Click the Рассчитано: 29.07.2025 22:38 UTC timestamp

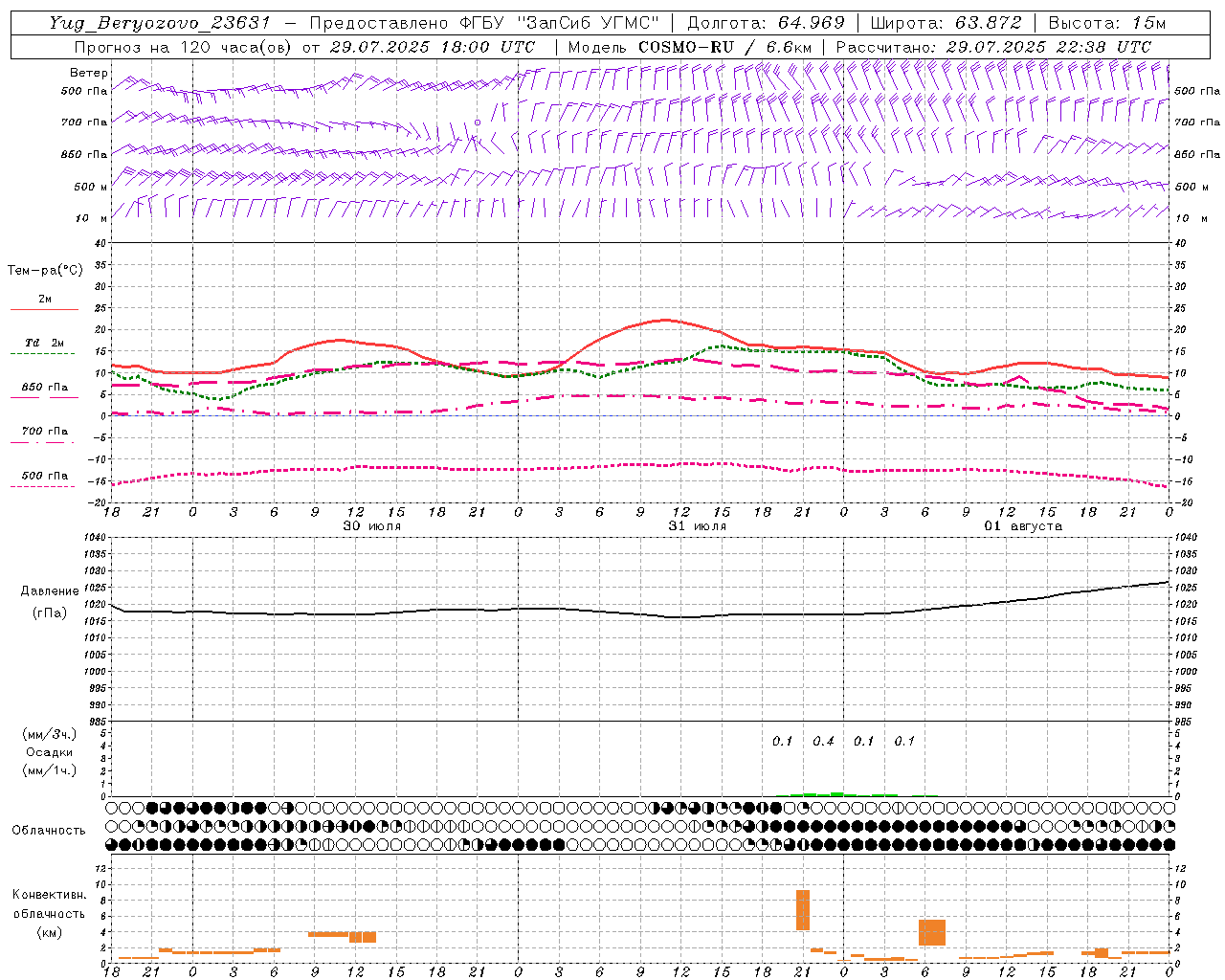click(x=993, y=47)
